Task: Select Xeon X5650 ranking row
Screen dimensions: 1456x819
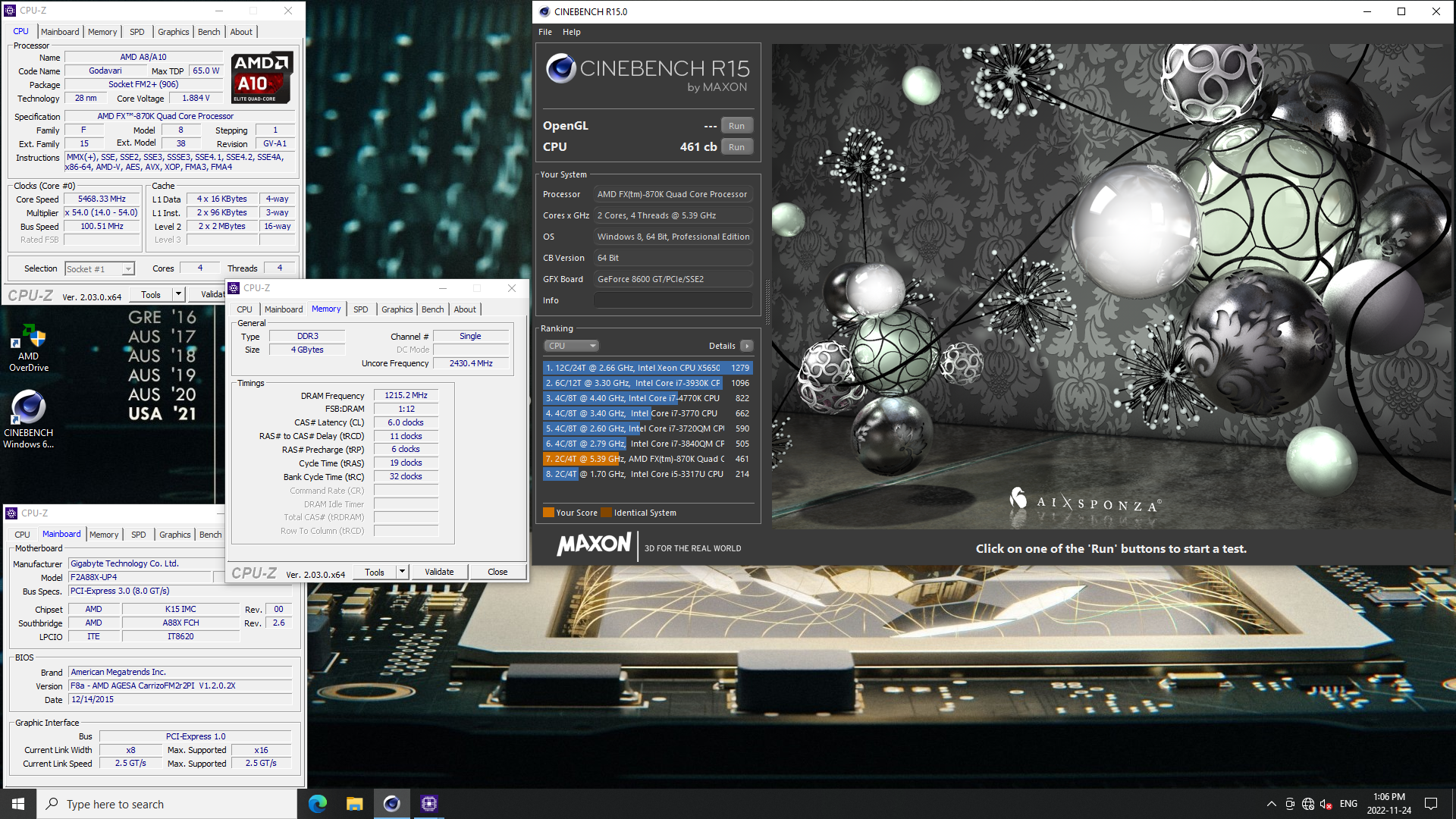Action: click(648, 368)
